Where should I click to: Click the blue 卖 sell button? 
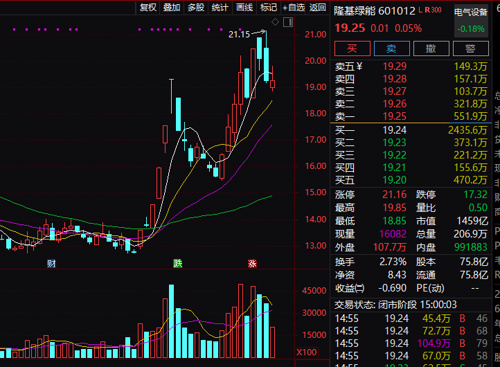[392, 49]
